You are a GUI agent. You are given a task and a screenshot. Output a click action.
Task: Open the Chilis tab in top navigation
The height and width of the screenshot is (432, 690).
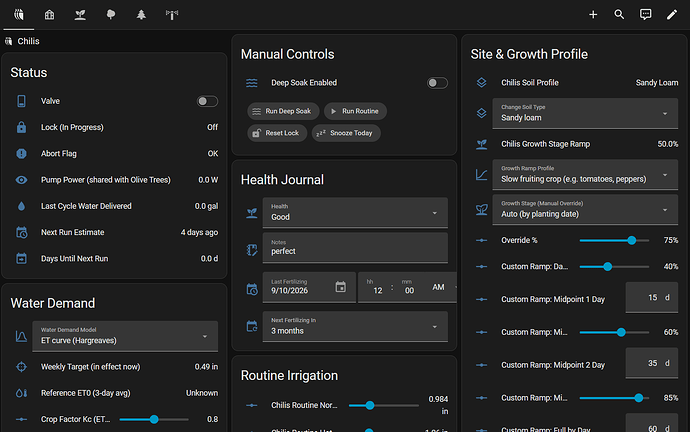(18, 15)
